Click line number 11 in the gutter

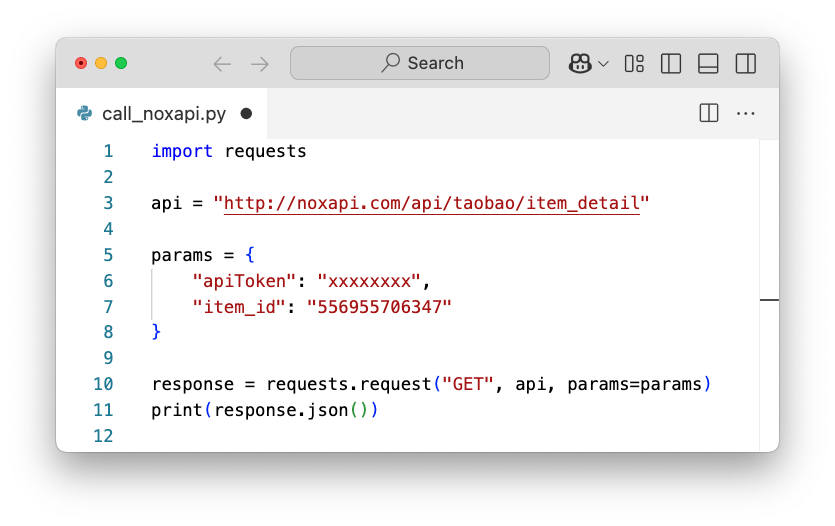[x=103, y=410]
